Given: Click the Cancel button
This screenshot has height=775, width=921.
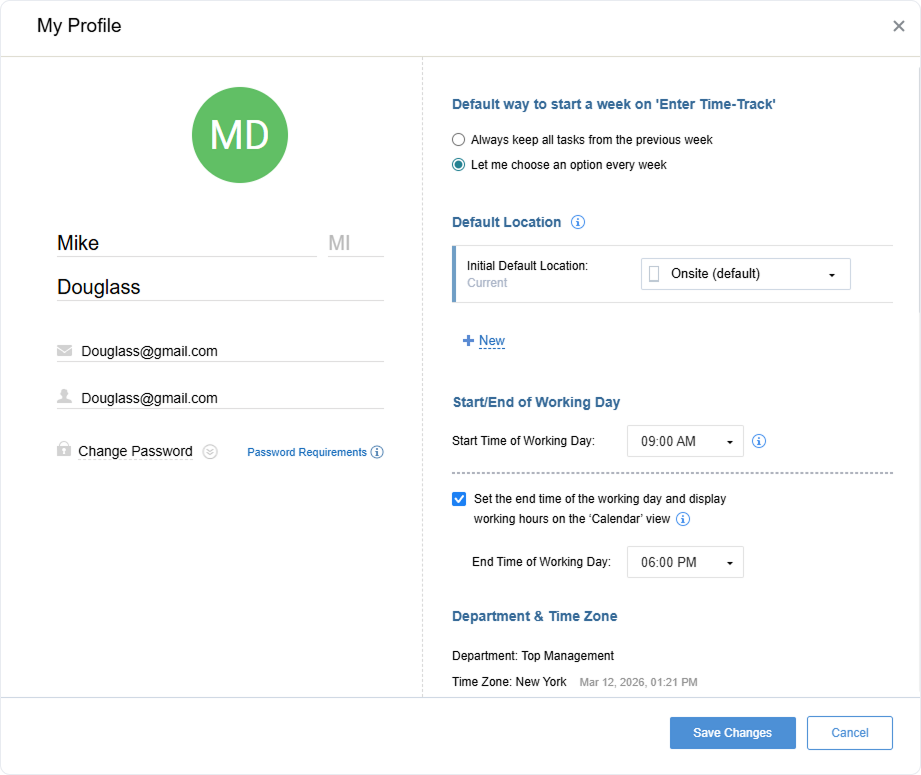Looking at the screenshot, I should coord(849,732).
